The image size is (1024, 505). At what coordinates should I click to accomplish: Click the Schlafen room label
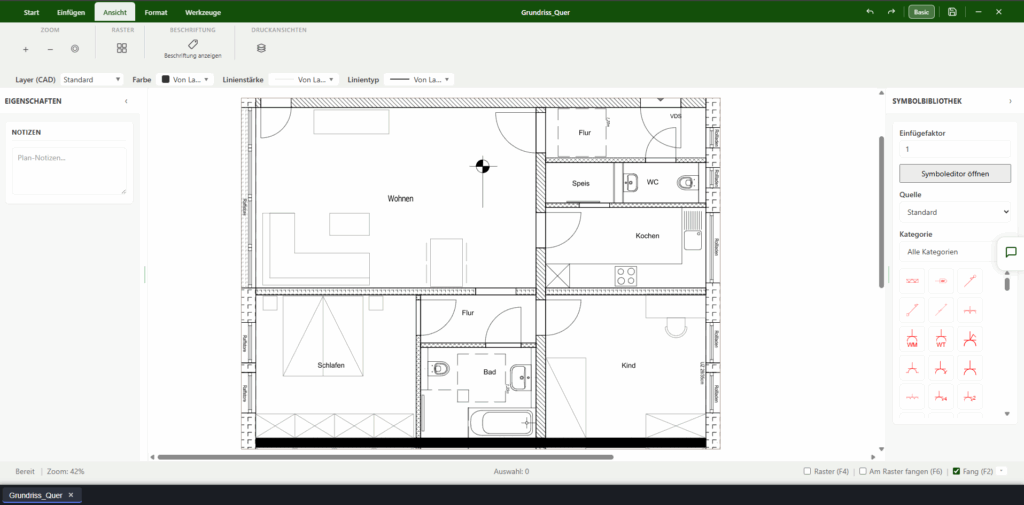(331, 366)
